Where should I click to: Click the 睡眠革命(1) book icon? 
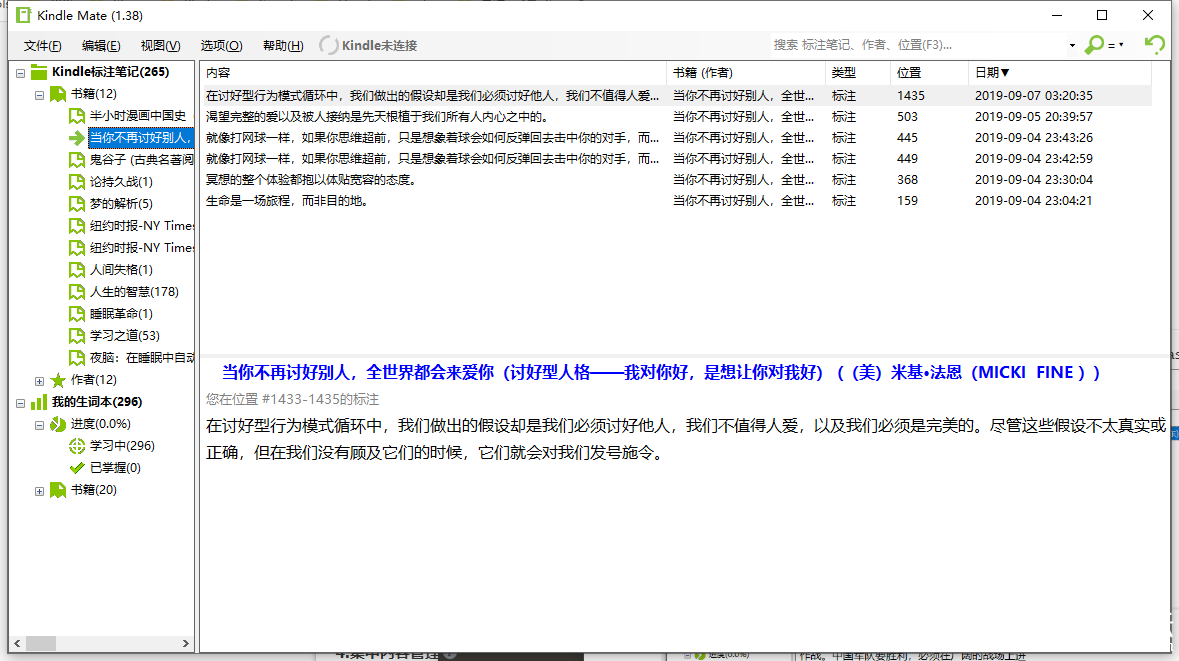(77, 314)
